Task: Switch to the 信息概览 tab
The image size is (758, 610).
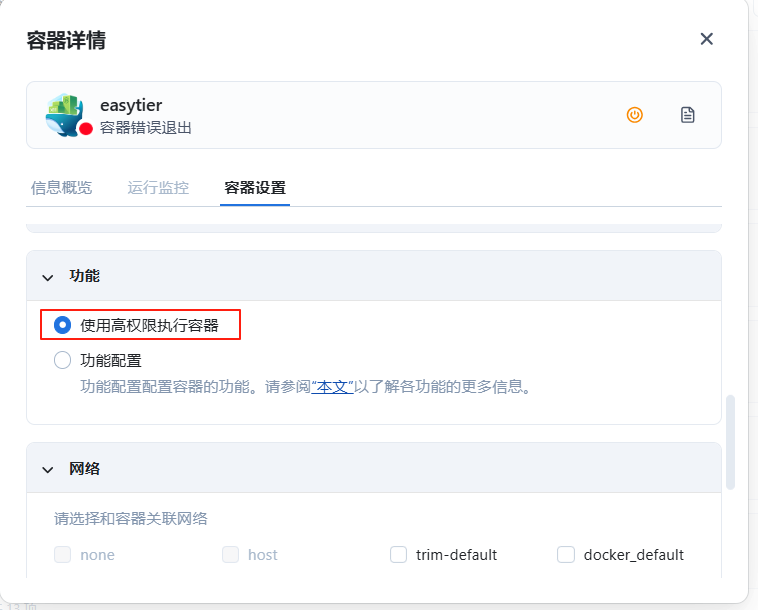Action: click(61, 188)
